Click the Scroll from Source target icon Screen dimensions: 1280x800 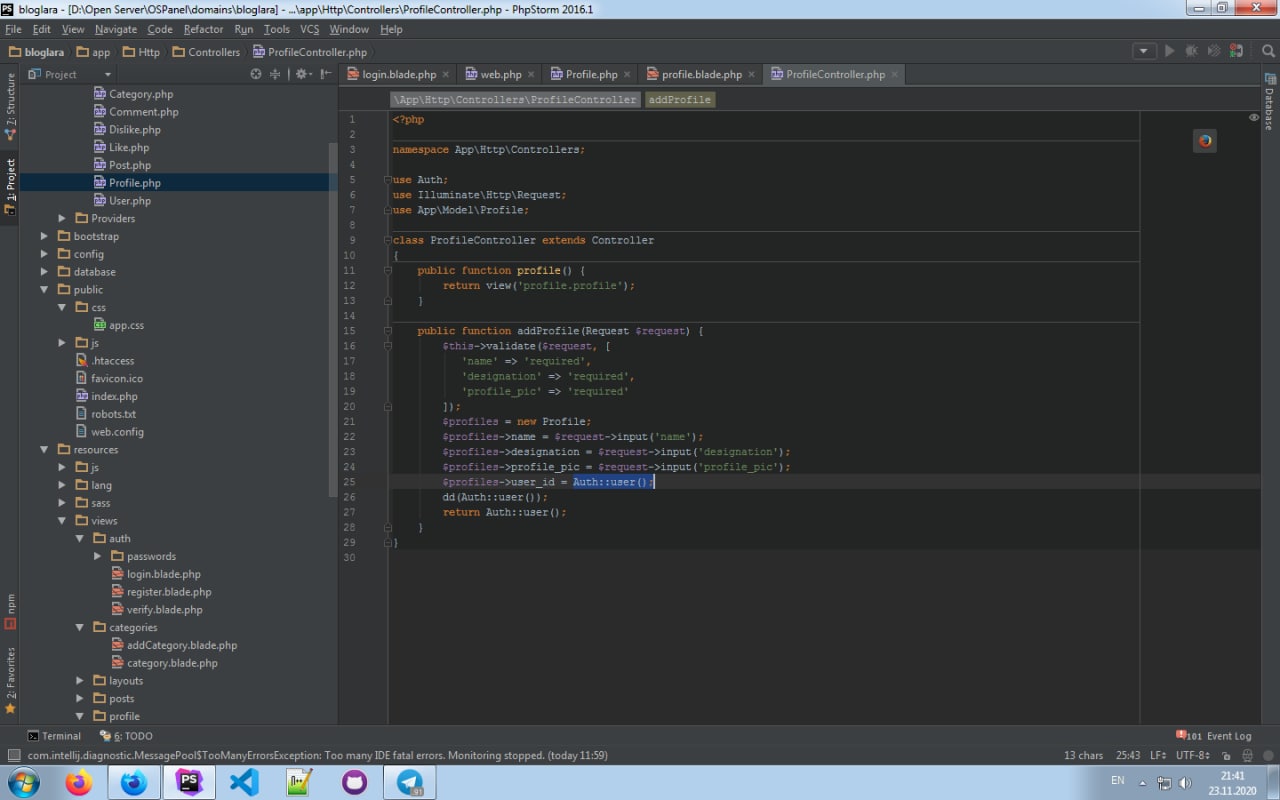coord(256,74)
